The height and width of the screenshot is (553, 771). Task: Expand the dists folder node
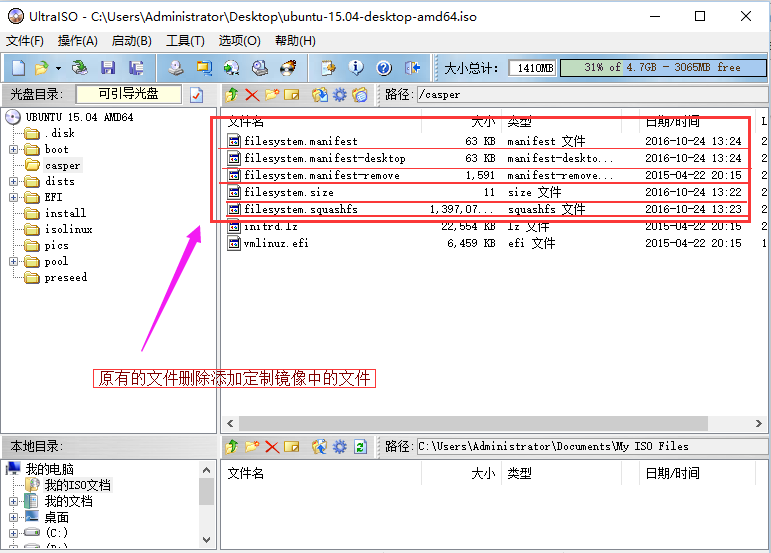click(x=14, y=181)
